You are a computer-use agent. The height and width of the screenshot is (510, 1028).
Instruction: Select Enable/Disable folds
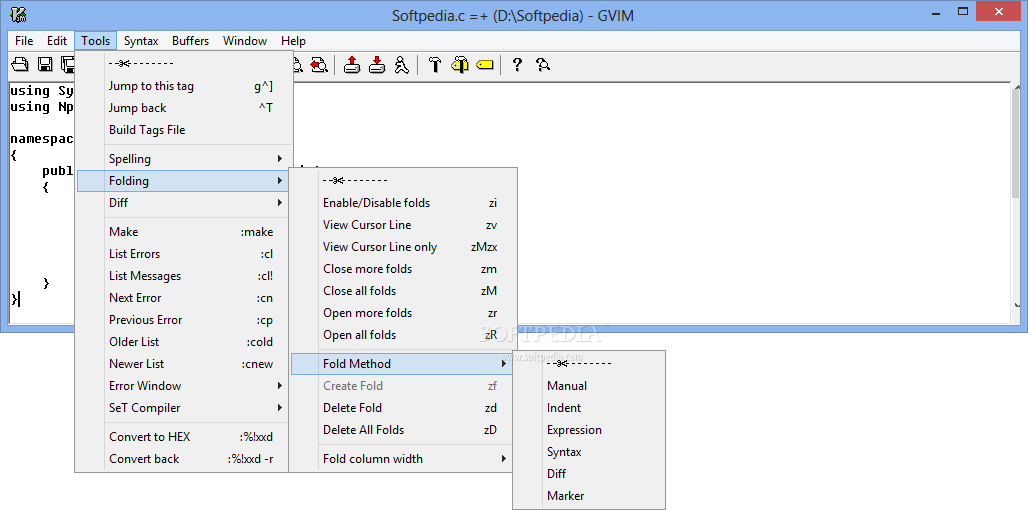(404, 203)
